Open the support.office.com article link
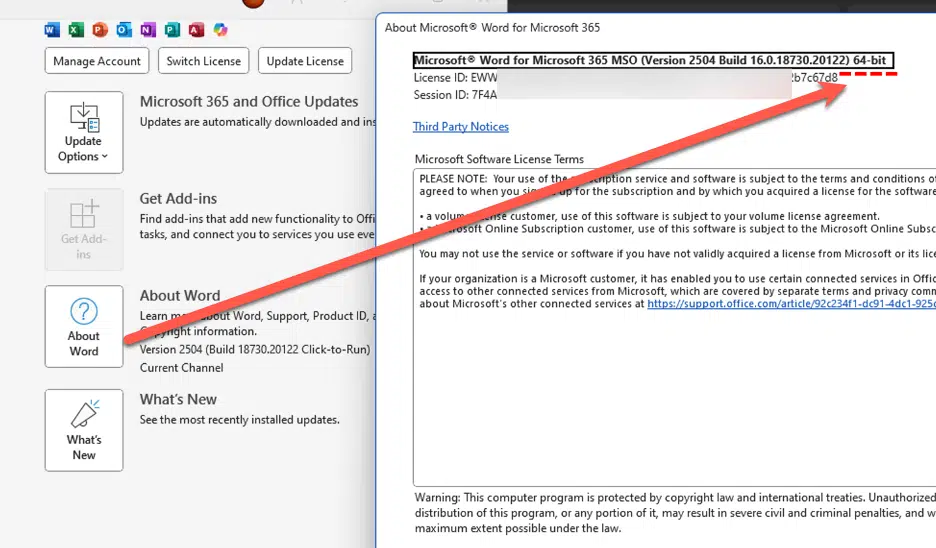The image size is (936, 548). (x=792, y=303)
